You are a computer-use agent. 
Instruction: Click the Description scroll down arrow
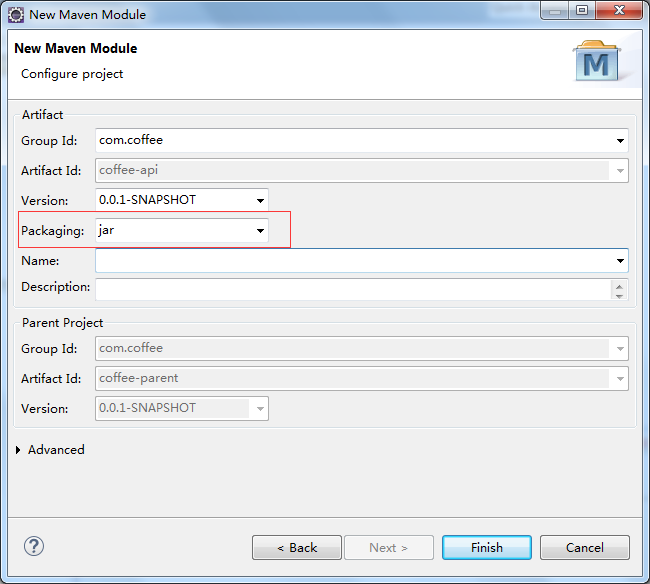tap(619, 296)
